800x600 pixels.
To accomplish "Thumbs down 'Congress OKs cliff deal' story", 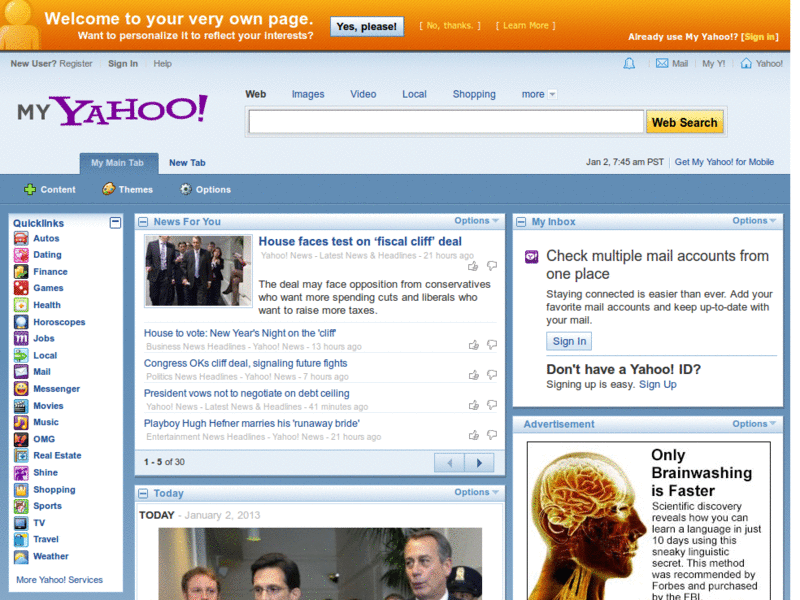I will [492, 375].
